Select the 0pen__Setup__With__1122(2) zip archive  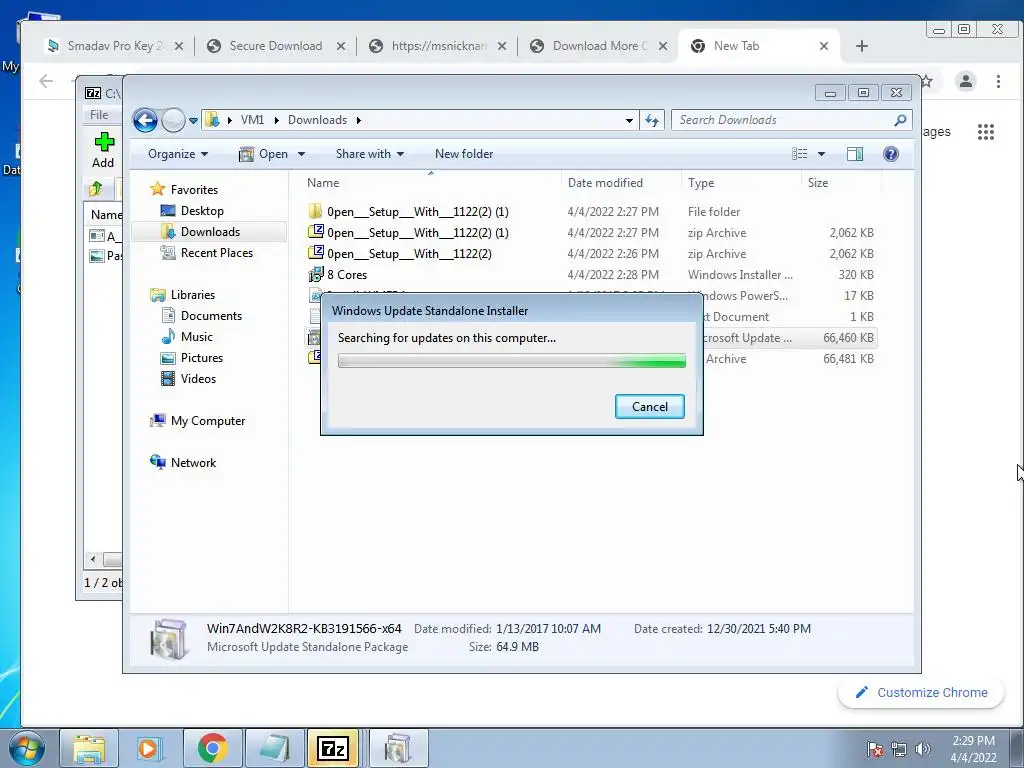[x=592, y=253]
